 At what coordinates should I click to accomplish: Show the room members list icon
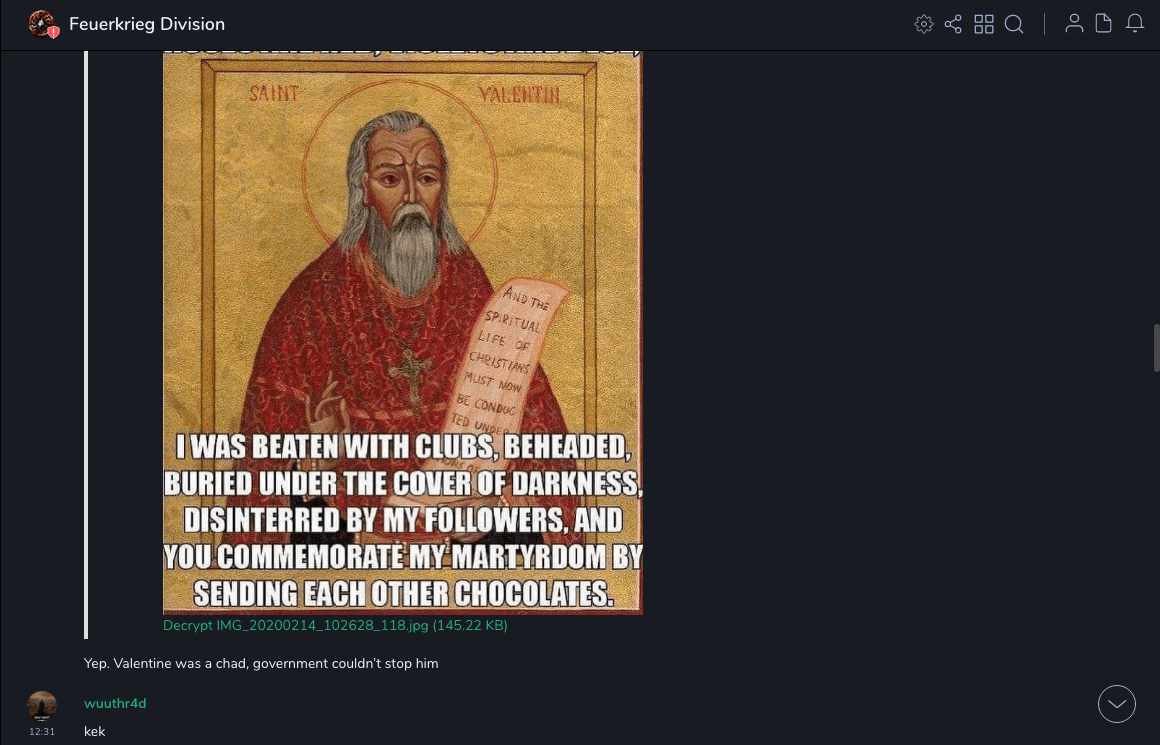[1074, 24]
